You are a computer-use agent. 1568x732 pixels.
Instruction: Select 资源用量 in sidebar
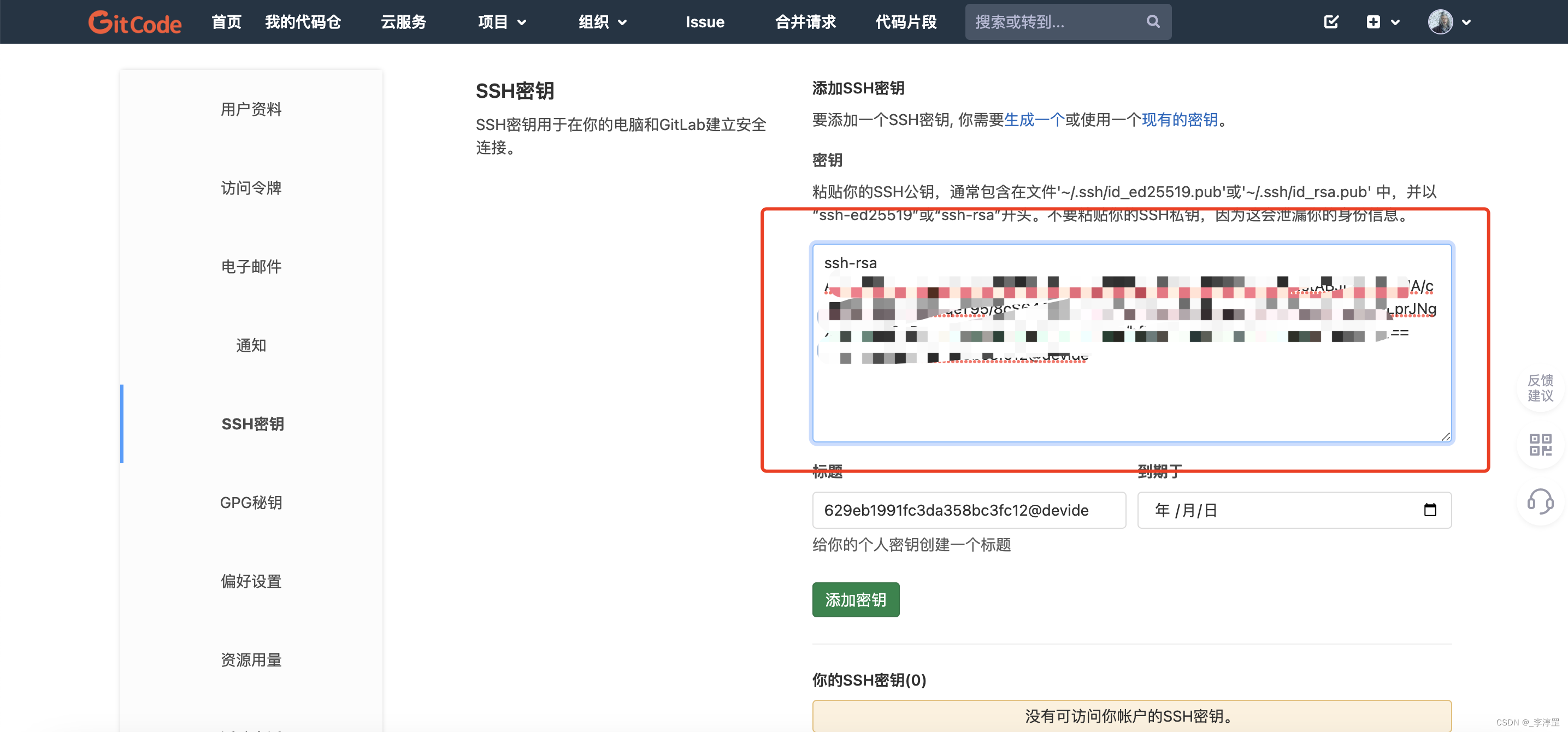coord(251,659)
